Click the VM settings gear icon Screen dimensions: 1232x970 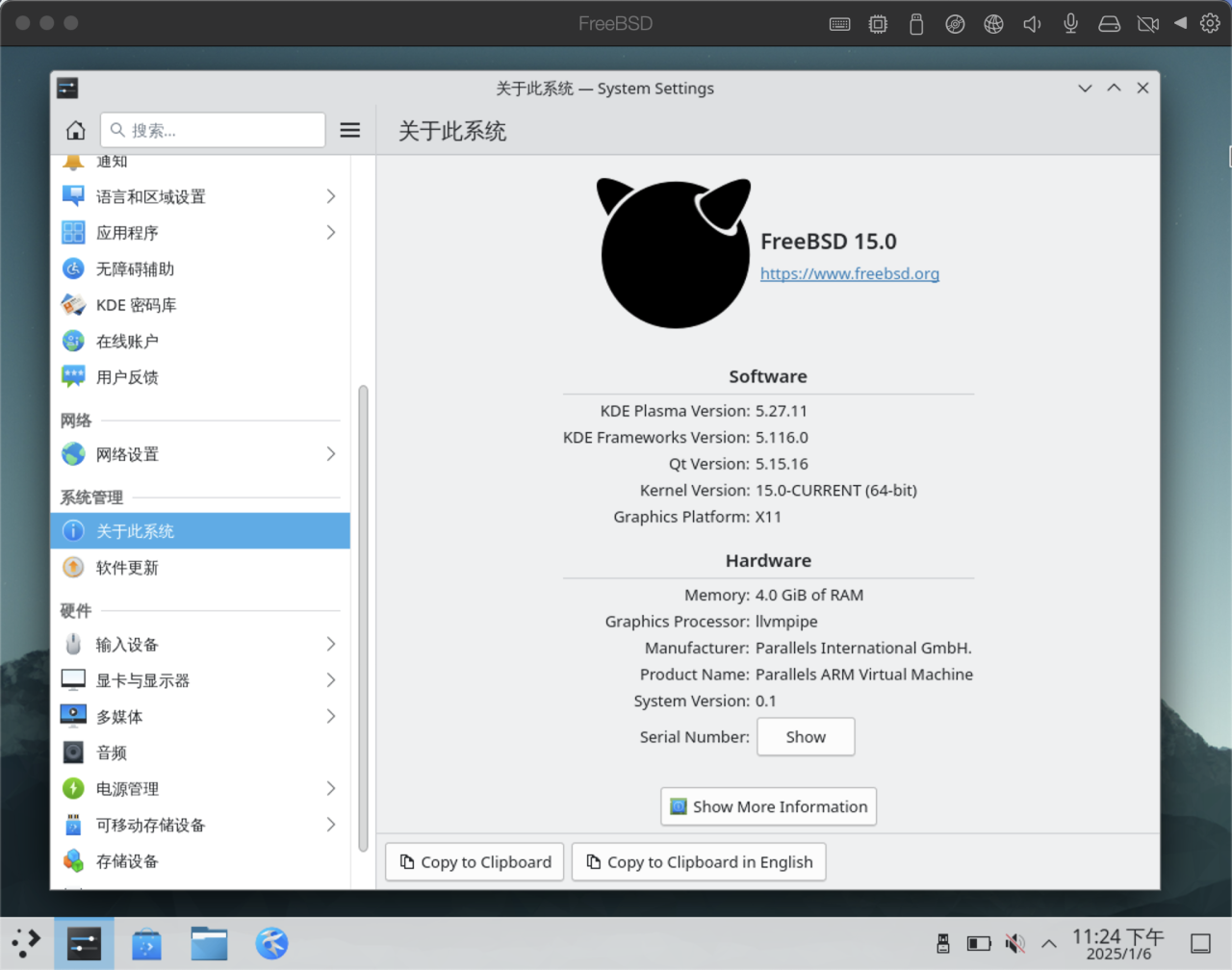click(x=1210, y=23)
